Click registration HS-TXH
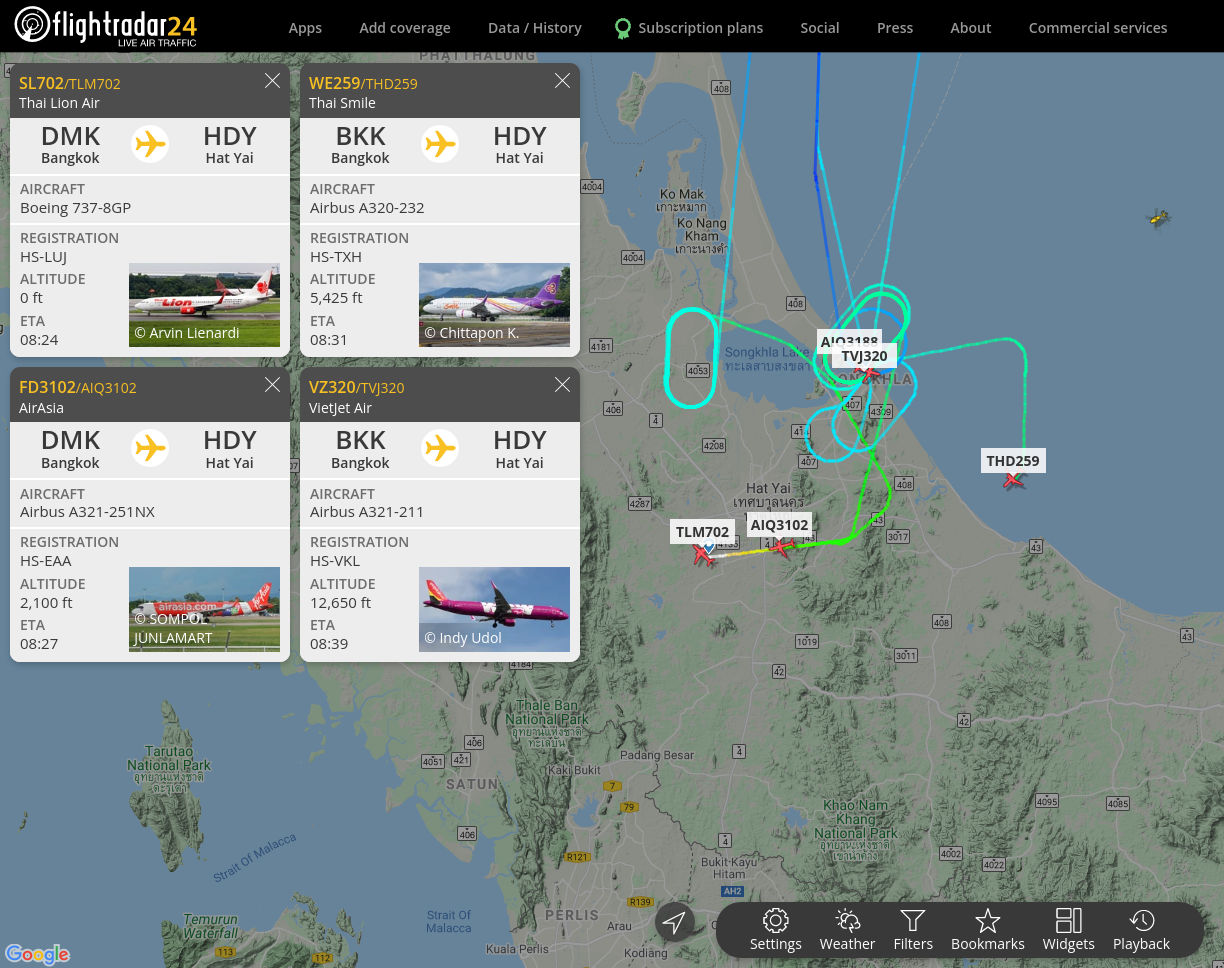Viewport: 1224px width, 968px height. pyautogui.click(x=336, y=257)
